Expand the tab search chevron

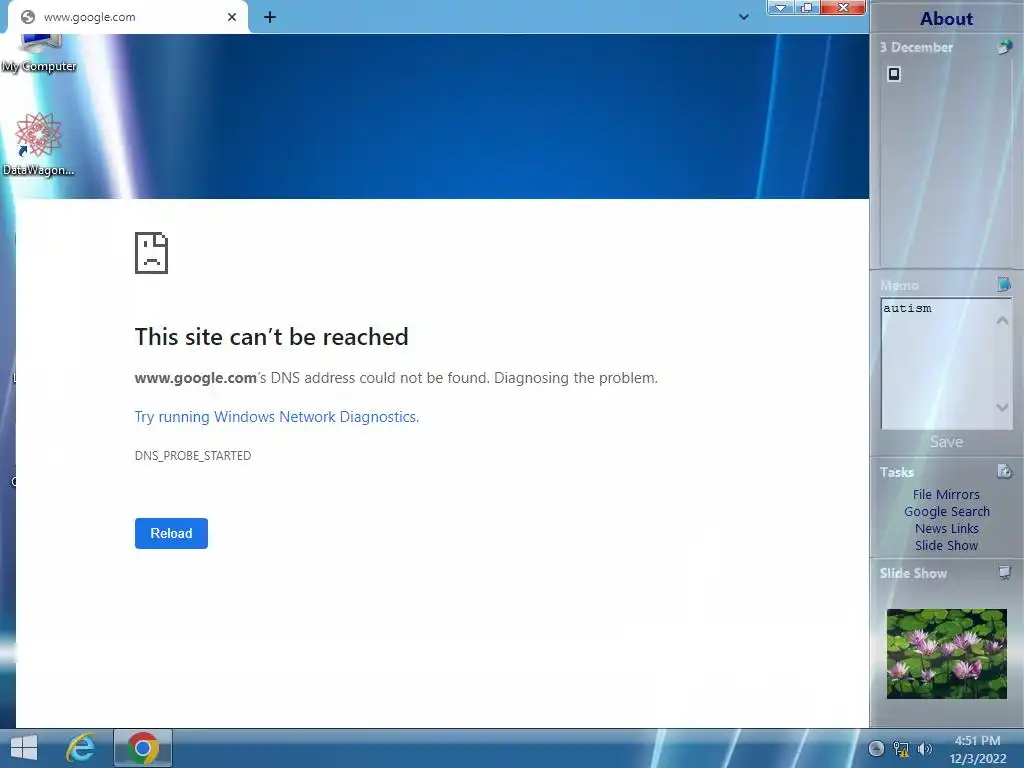pyautogui.click(x=744, y=17)
